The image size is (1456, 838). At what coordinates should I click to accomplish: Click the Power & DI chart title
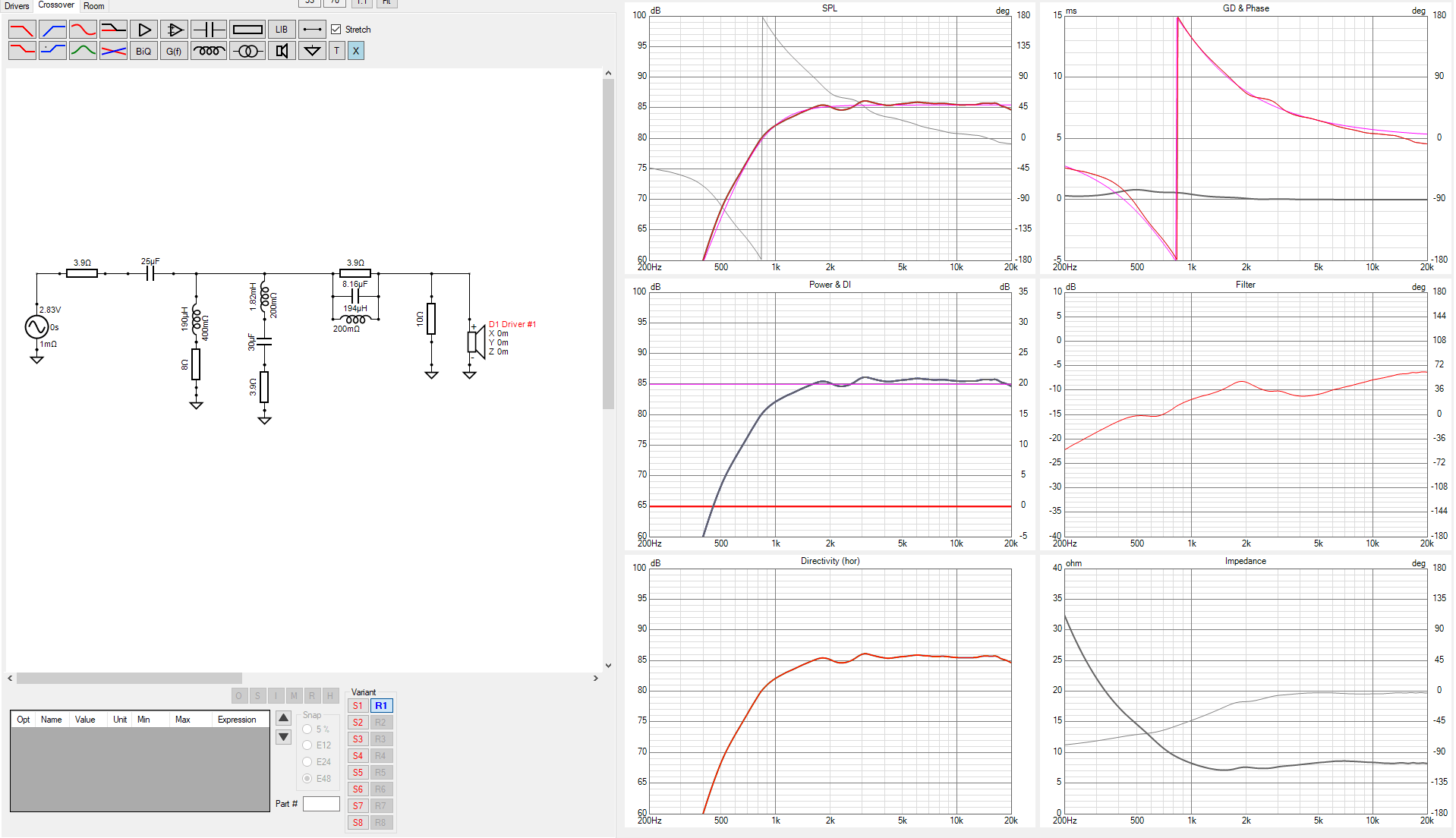point(830,285)
